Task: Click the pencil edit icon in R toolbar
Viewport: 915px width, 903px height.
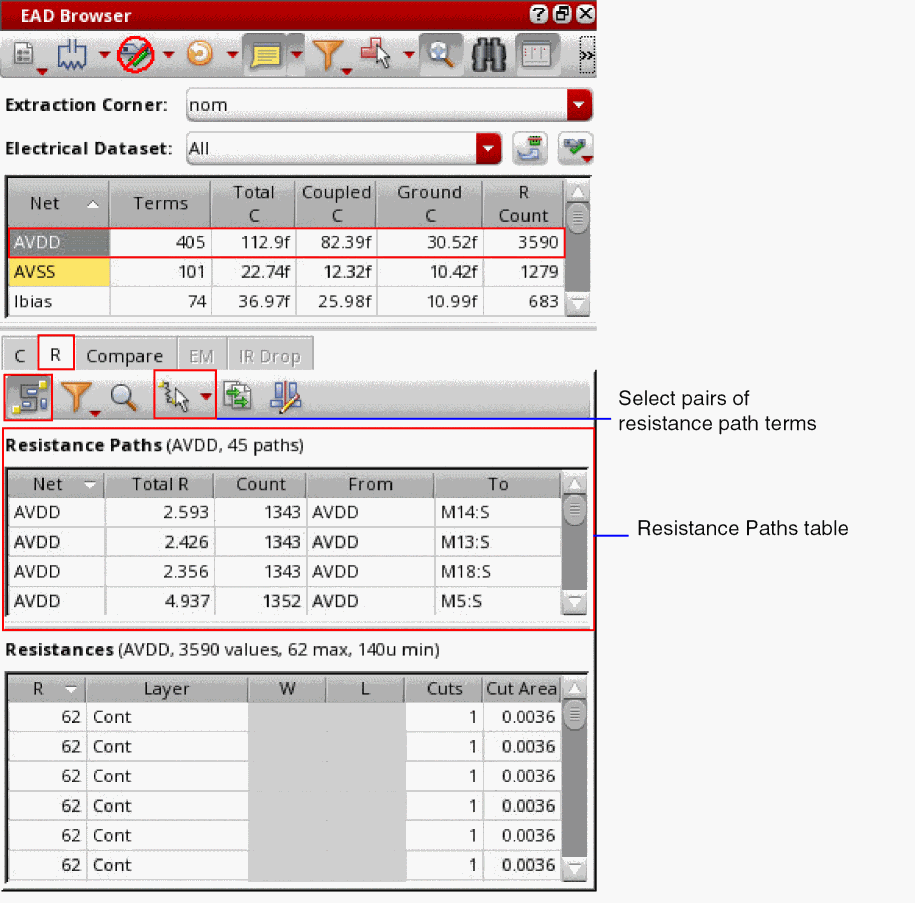Action: point(285,397)
